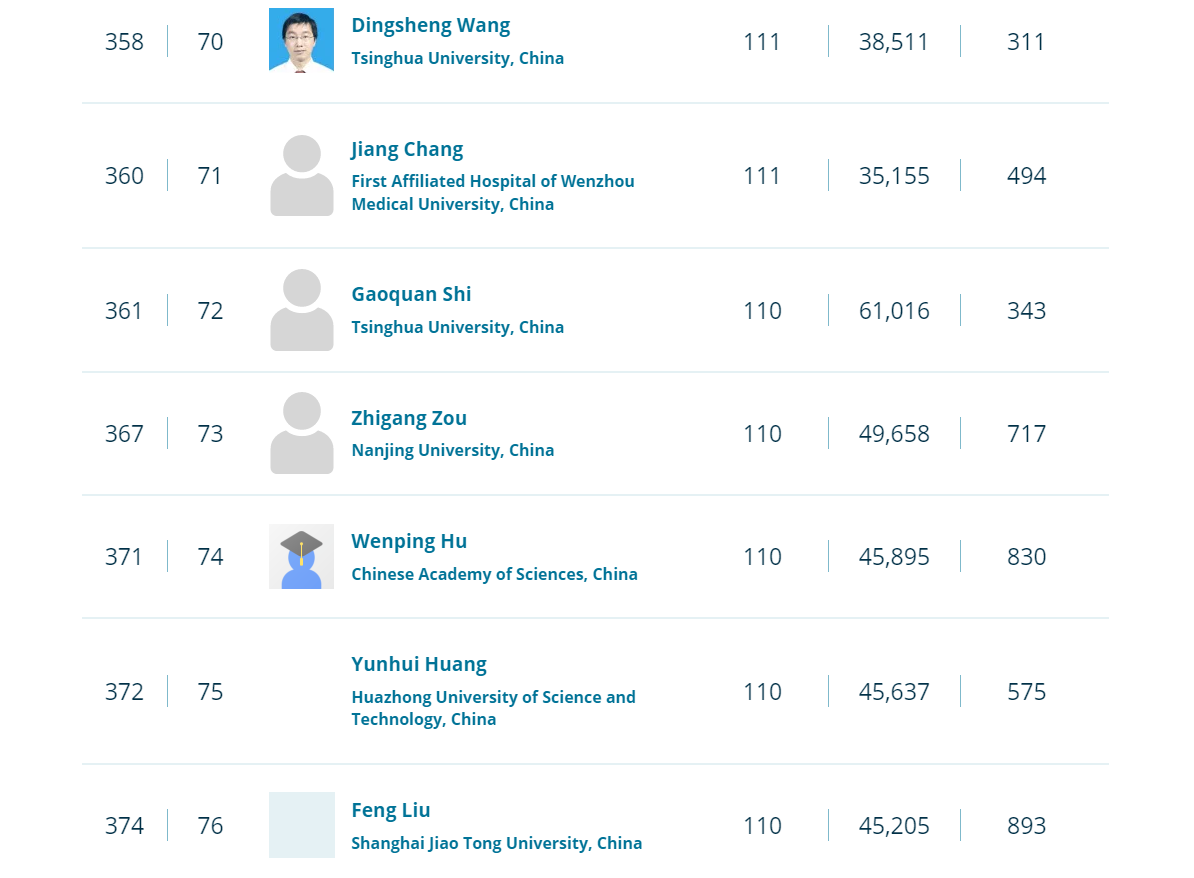Open Dingsheng Wang profile link
This screenshot has width=1194, height=878.
(x=430, y=25)
